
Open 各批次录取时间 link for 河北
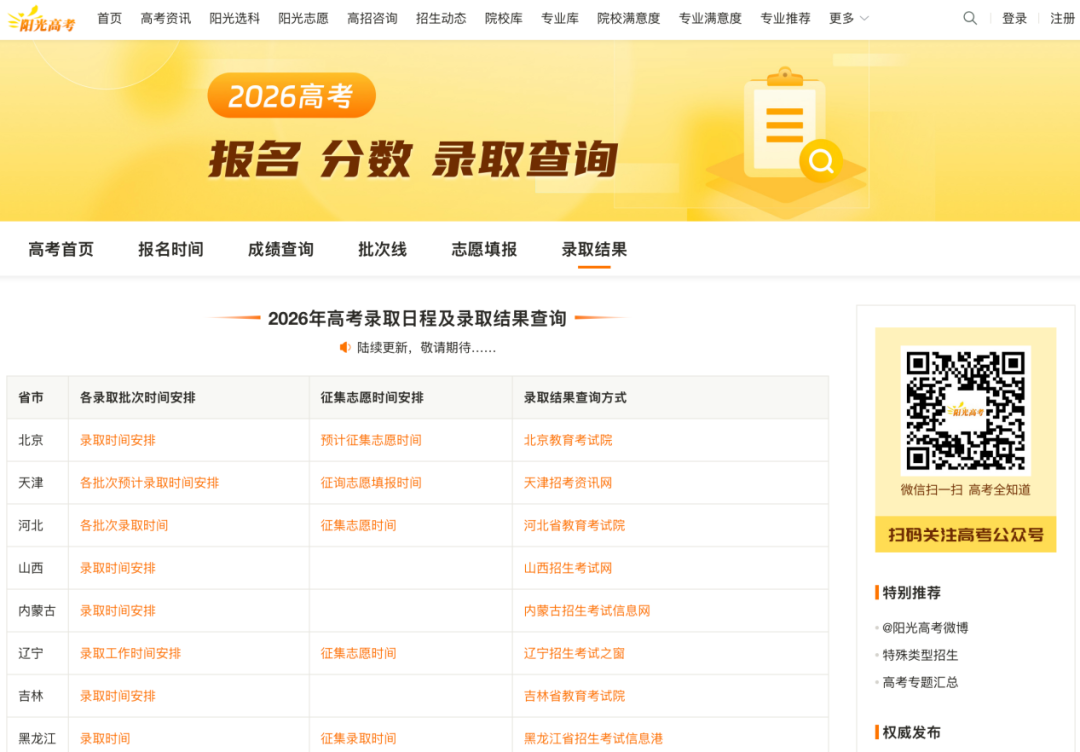124,525
